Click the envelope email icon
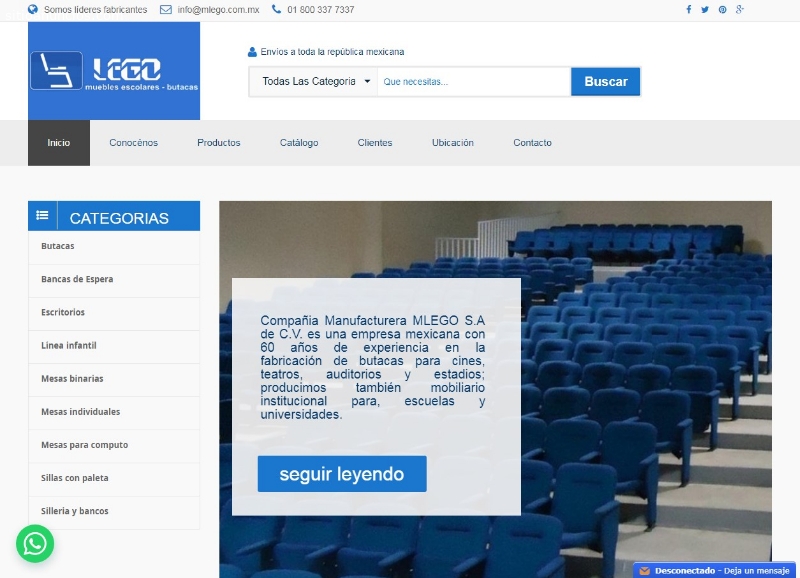This screenshot has width=800, height=578. [166, 10]
